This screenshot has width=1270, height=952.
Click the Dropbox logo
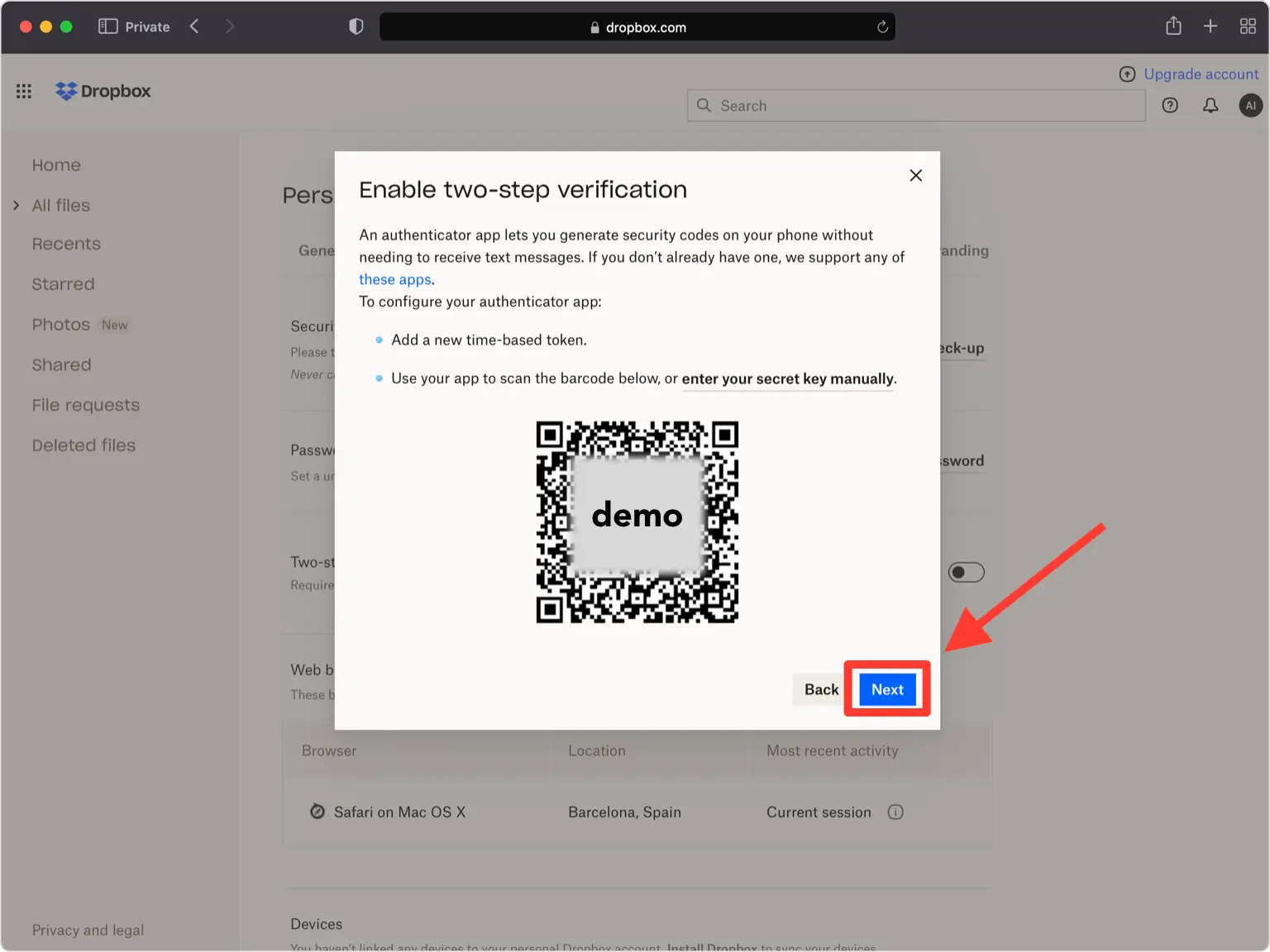[103, 91]
